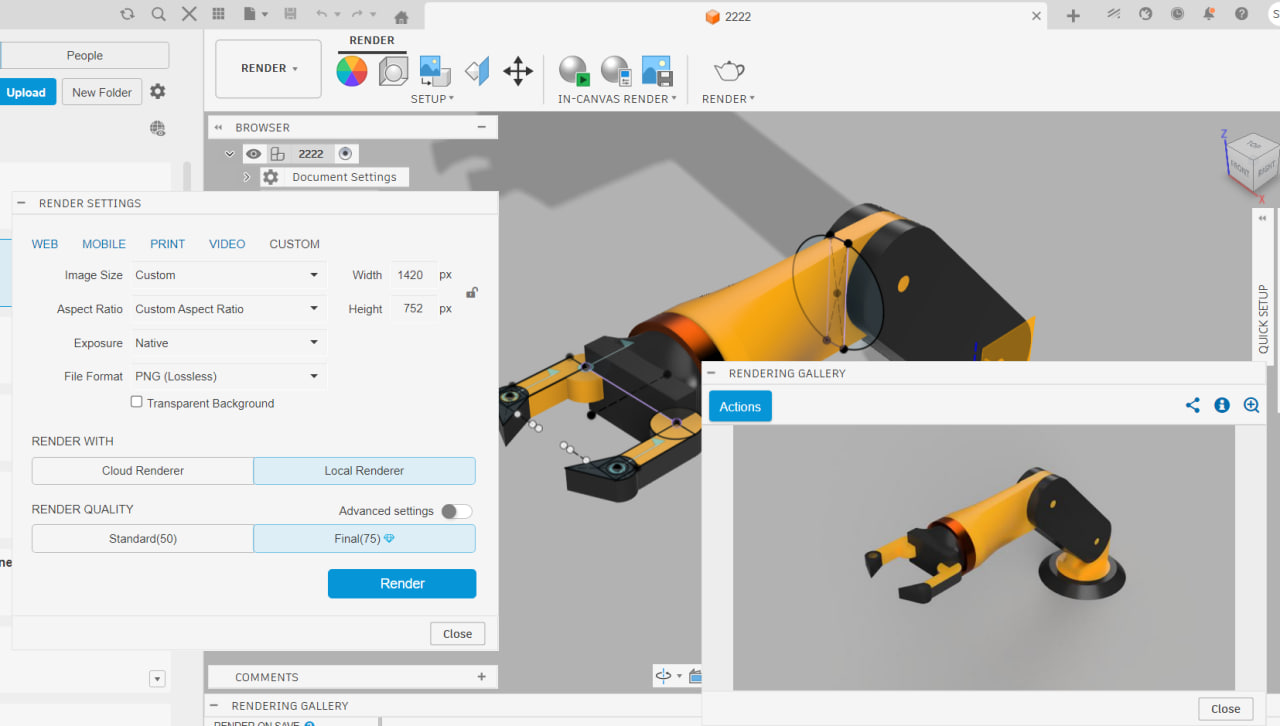Enable the Transparent Background checkbox
This screenshot has width=1280, height=726.
[136, 402]
